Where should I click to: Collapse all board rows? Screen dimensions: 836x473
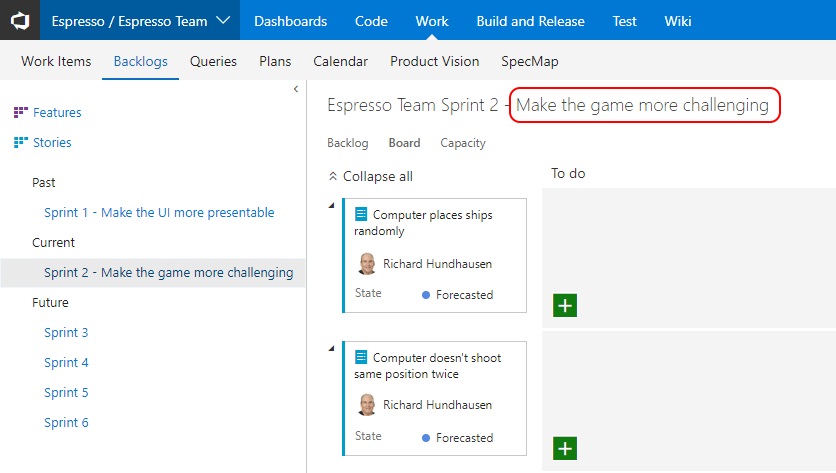[x=370, y=177]
